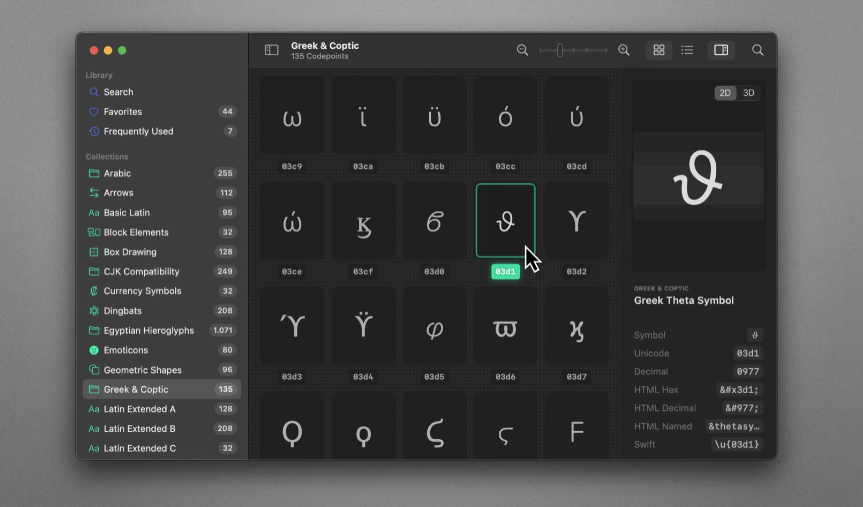Select the digamma F glyph tile
The width and height of the screenshot is (863, 507).
(x=576, y=426)
